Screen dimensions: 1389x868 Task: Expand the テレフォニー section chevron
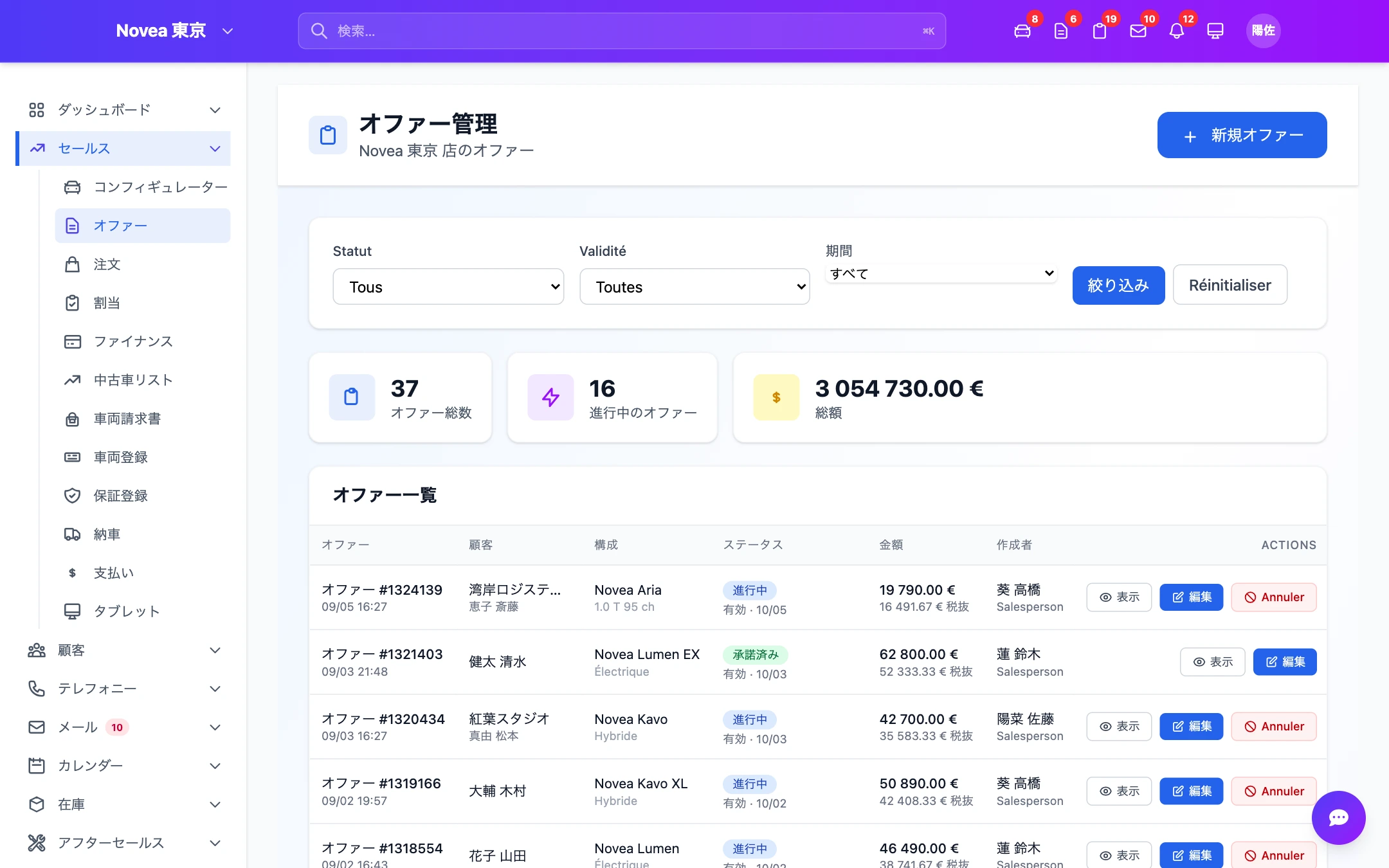tap(215, 689)
